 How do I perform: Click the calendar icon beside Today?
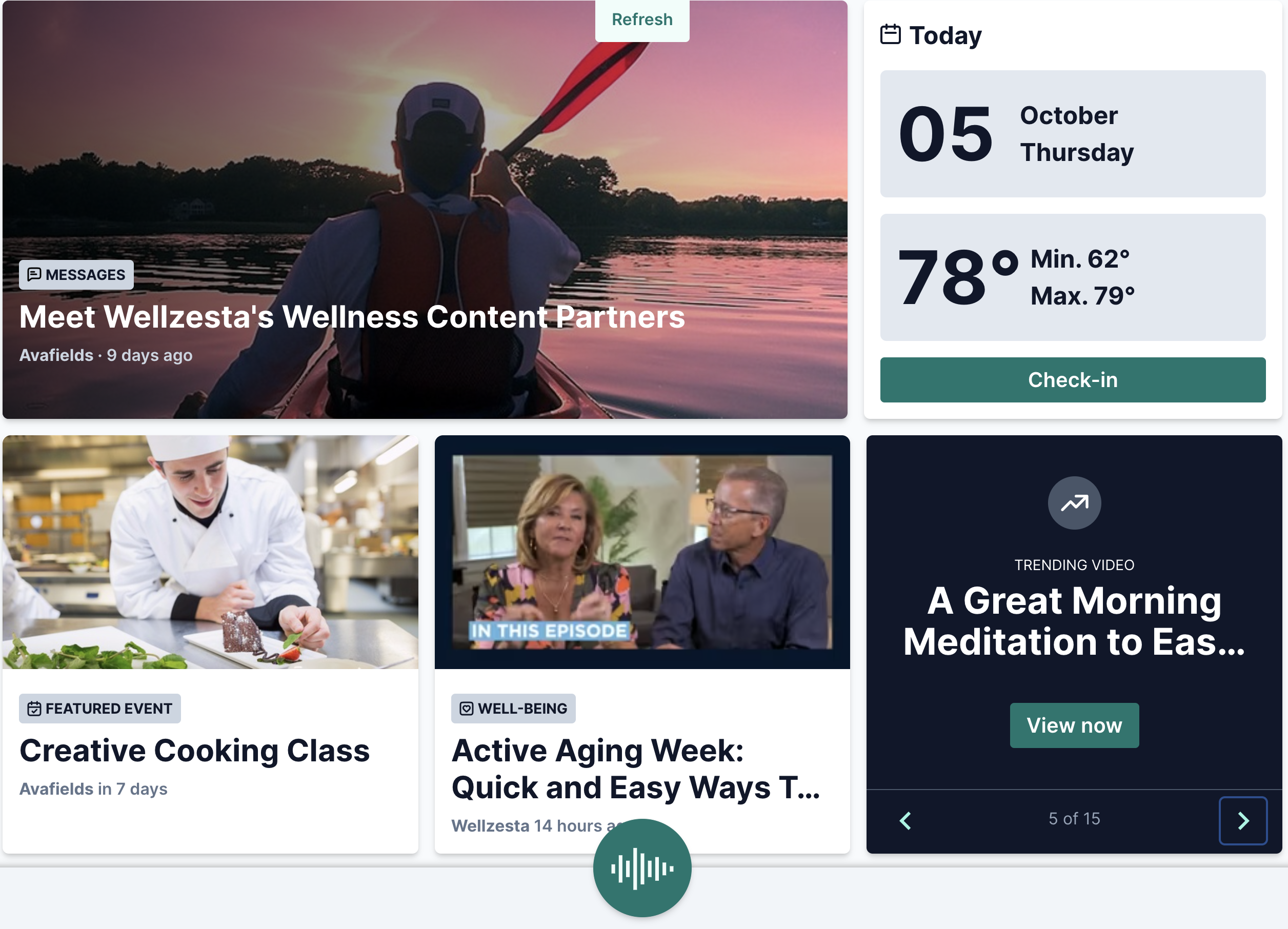(890, 34)
